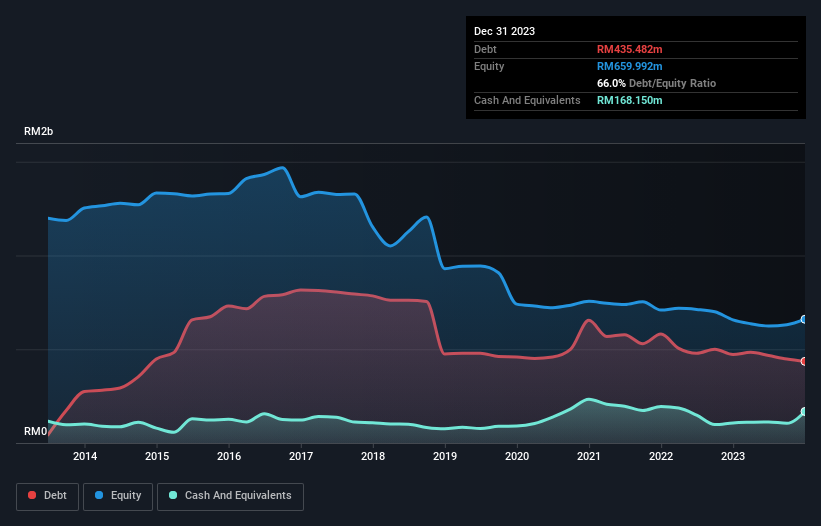Click the 2017 x-axis year label
The image size is (821, 526).
click(x=301, y=457)
